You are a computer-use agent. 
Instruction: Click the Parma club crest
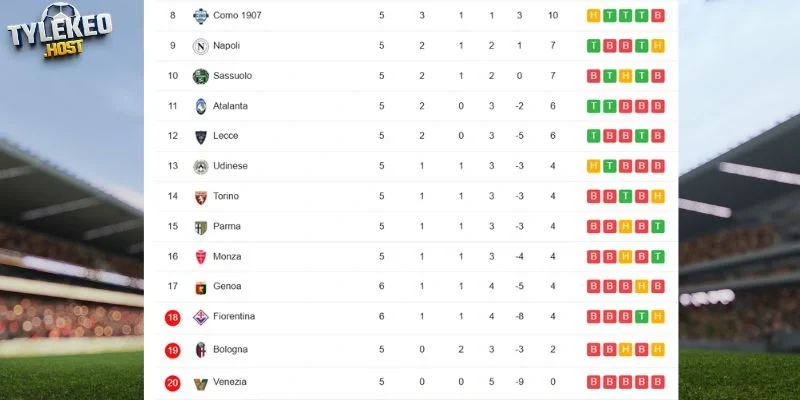click(x=201, y=227)
